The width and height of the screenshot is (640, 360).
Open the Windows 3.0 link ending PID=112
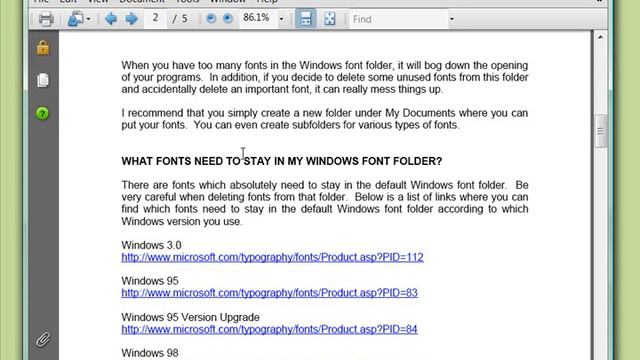[272, 258]
